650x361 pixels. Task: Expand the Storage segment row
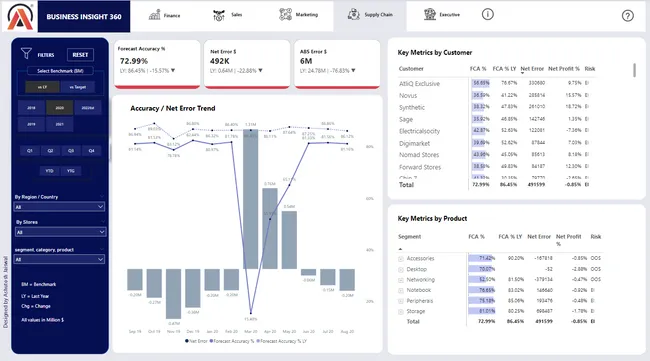(x=401, y=312)
